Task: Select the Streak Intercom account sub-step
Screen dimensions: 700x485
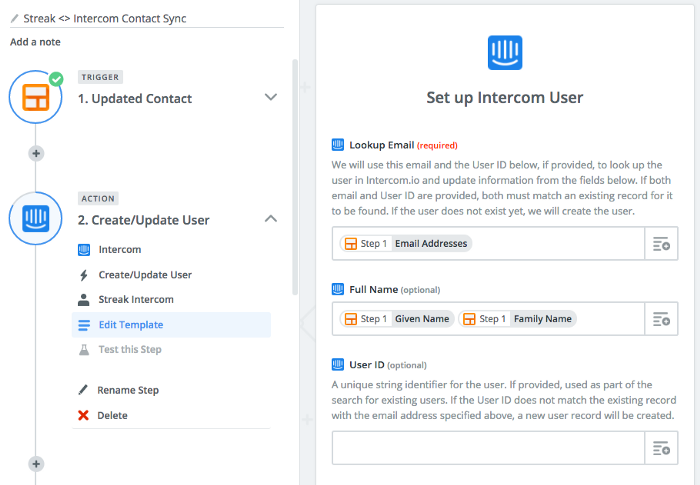Action: click(x=136, y=300)
